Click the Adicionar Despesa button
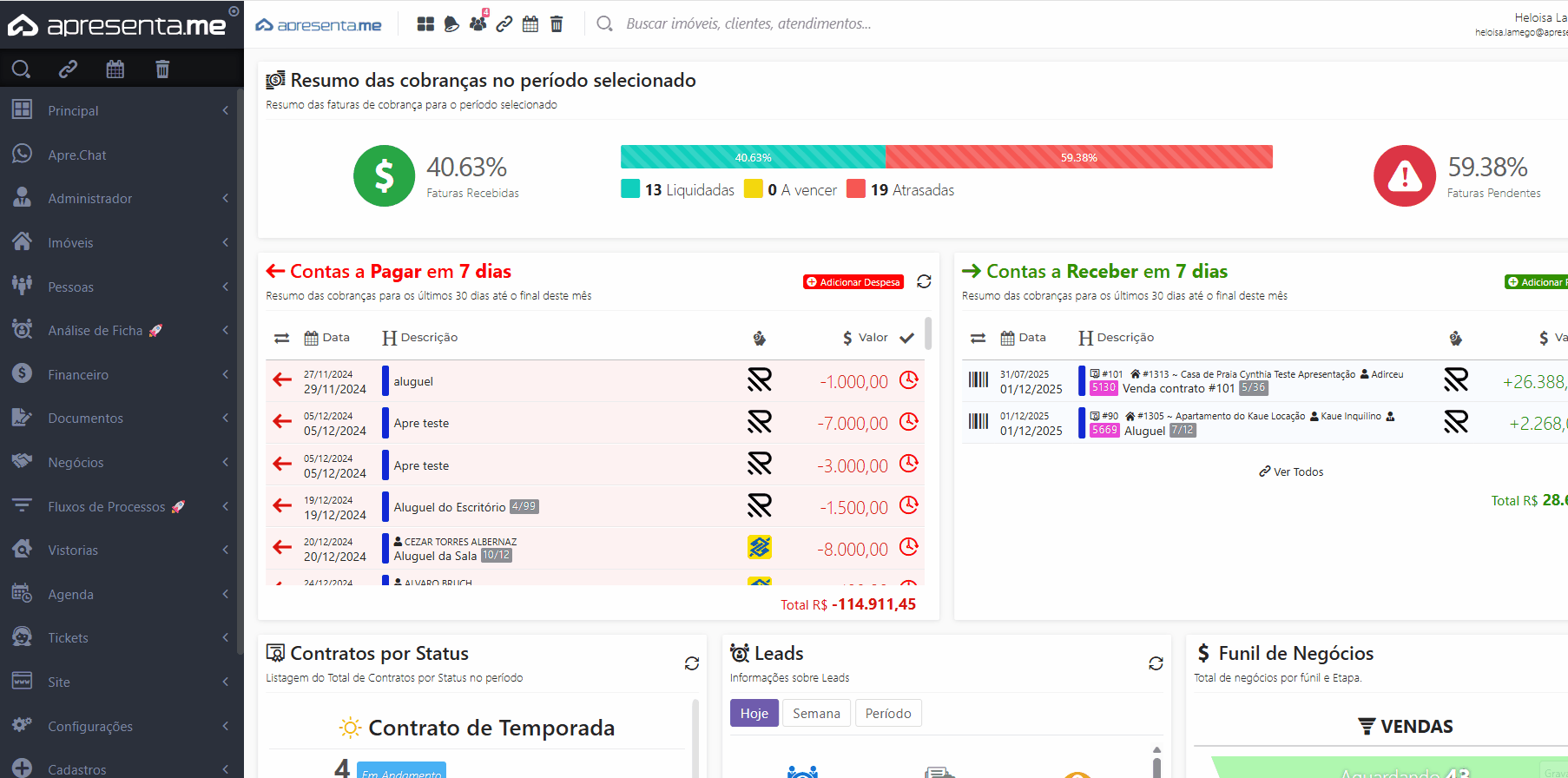 pyautogui.click(x=853, y=282)
